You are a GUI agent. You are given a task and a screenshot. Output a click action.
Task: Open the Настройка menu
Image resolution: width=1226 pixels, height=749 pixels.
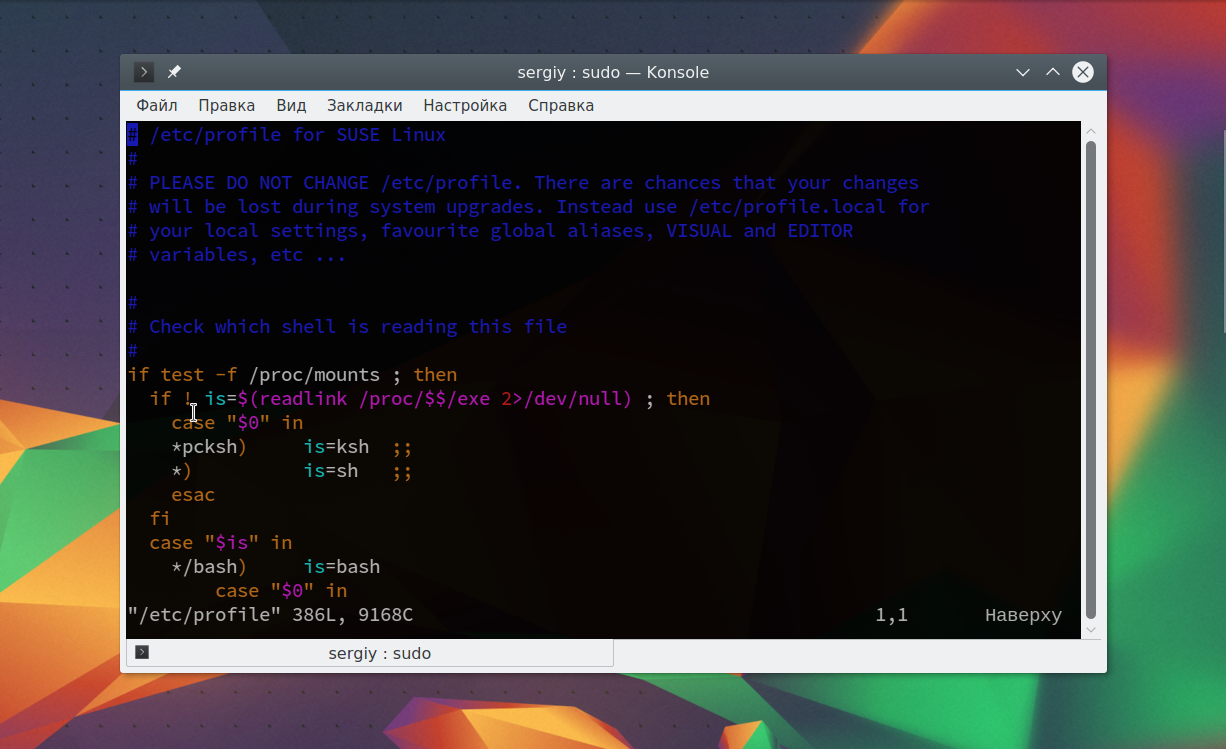coord(465,104)
